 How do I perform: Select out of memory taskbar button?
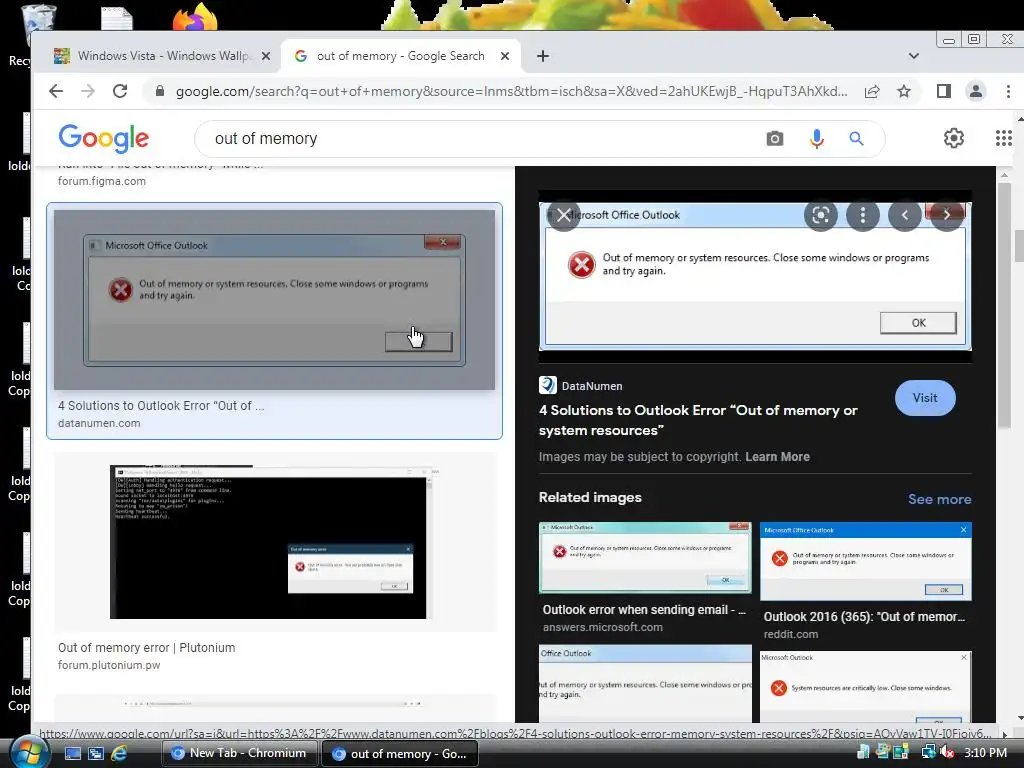[400, 753]
